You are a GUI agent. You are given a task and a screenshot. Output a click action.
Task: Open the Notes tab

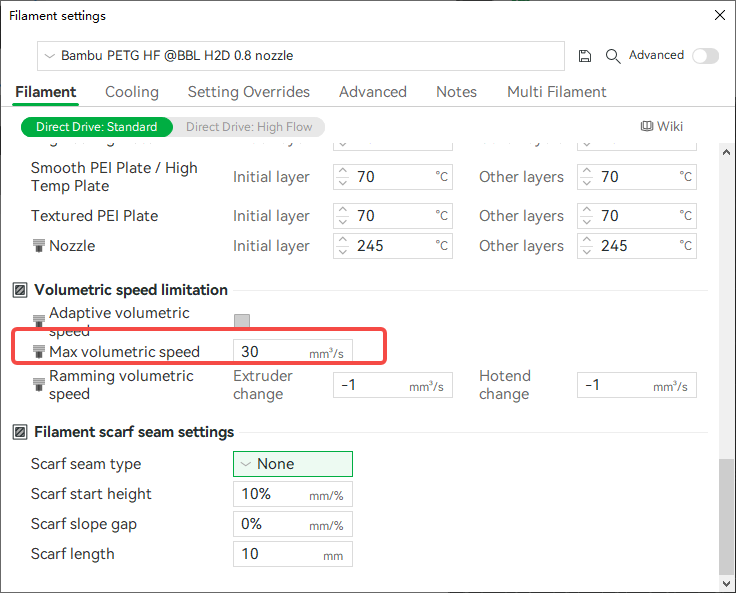point(456,92)
